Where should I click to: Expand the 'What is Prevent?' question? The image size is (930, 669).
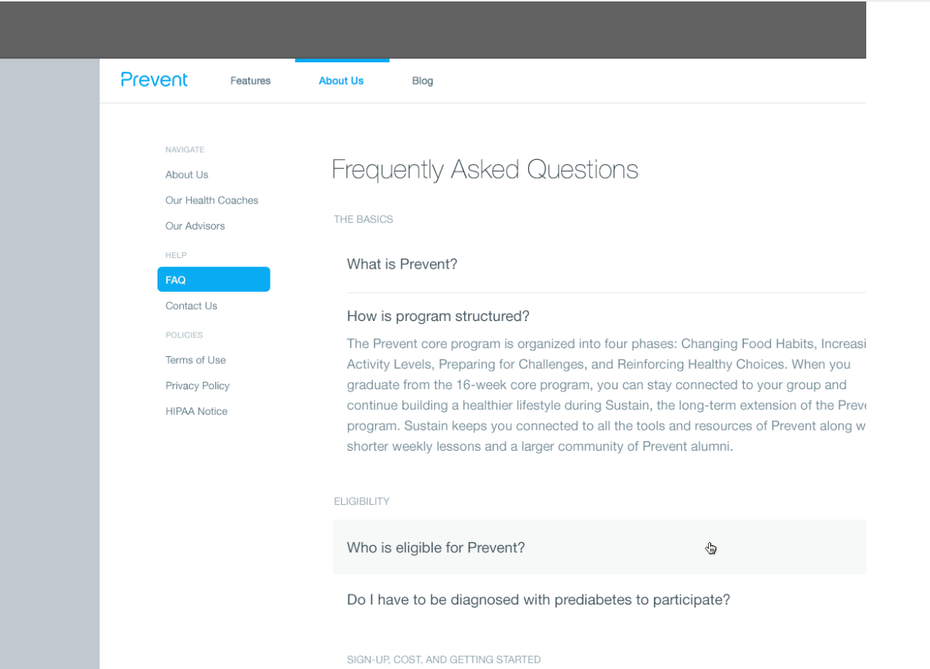click(x=606, y=265)
